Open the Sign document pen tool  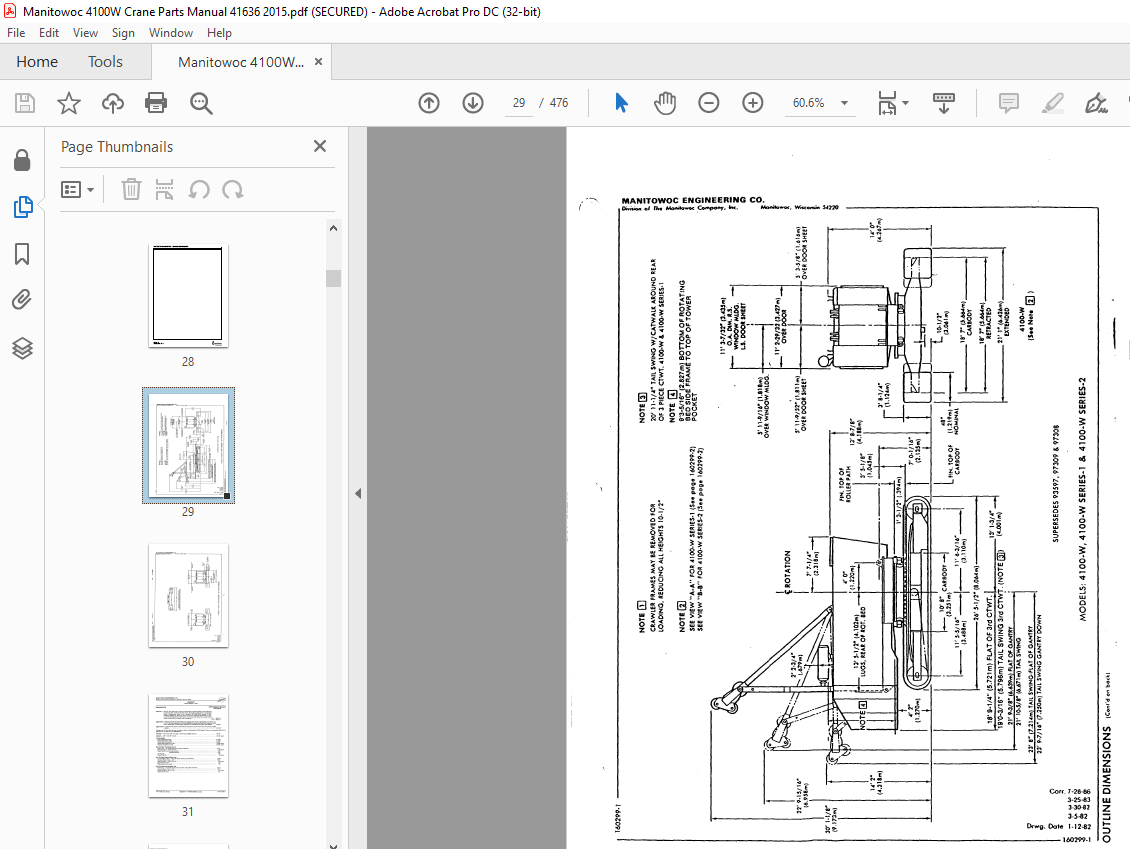point(1096,103)
